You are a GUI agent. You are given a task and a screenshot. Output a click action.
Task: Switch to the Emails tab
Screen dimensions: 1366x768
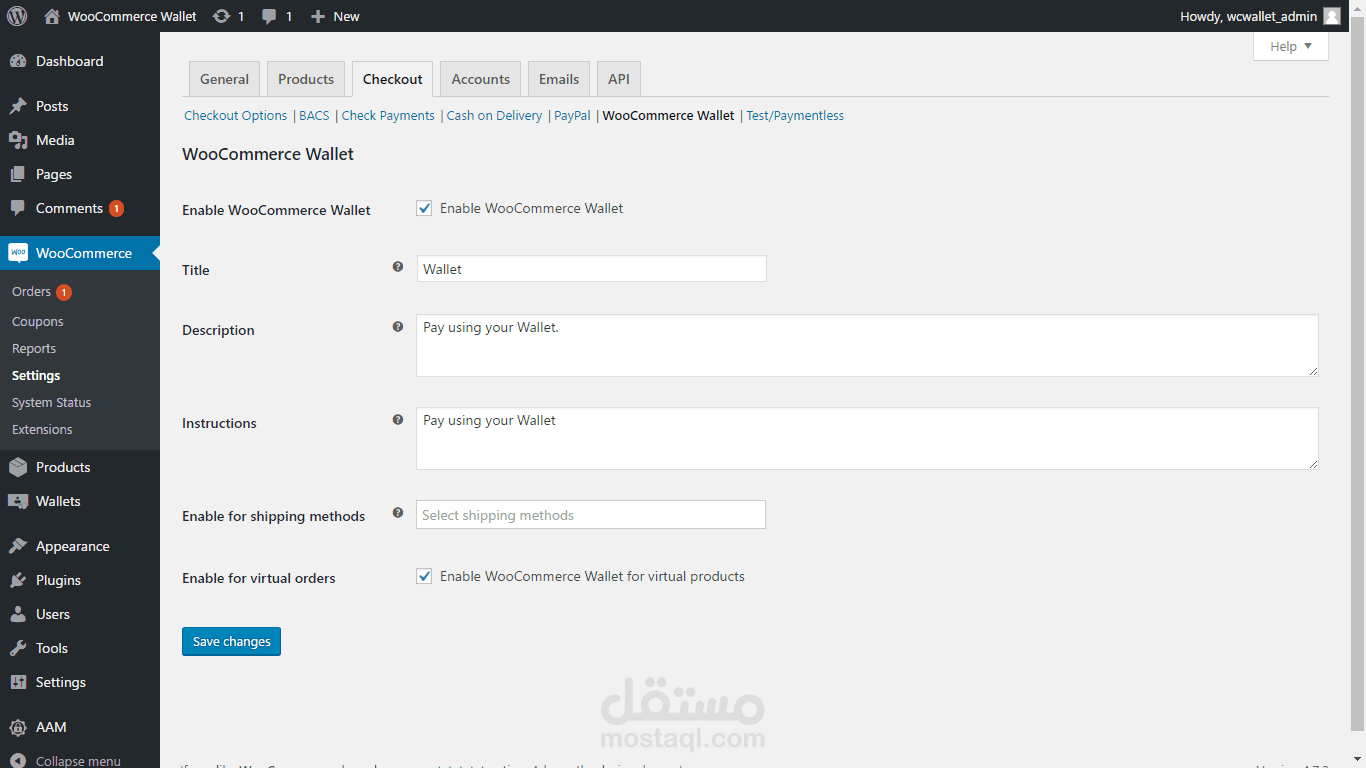coord(559,79)
